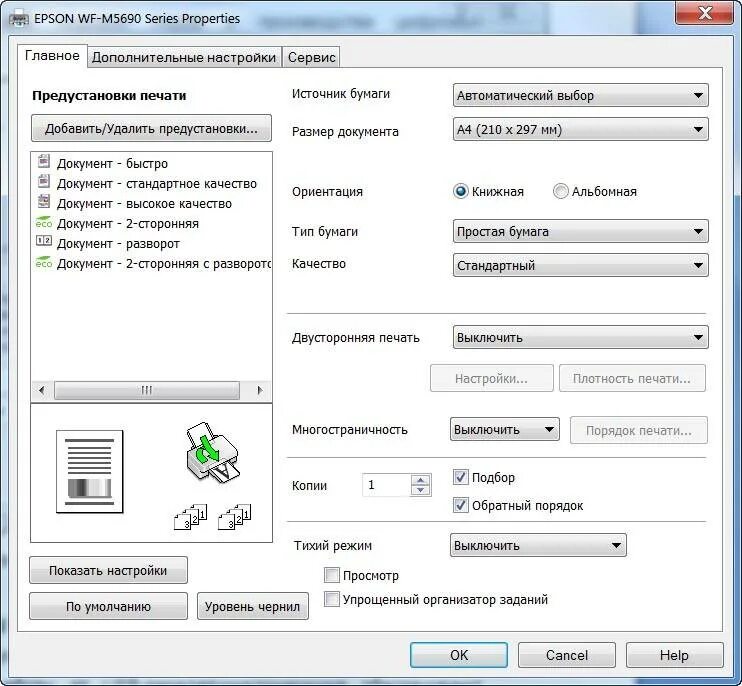Enable the 'Просмотр' checkbox

click(332, 575)
